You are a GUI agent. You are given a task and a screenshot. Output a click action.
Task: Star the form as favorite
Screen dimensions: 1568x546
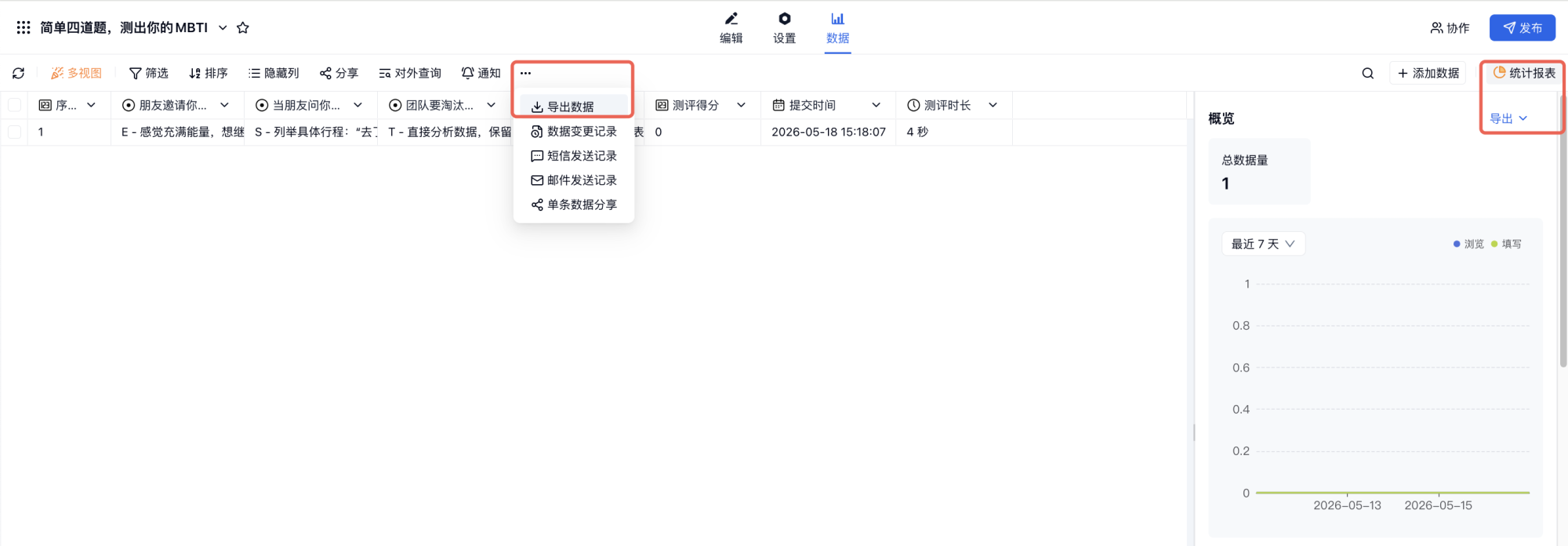tap(243, 27)
